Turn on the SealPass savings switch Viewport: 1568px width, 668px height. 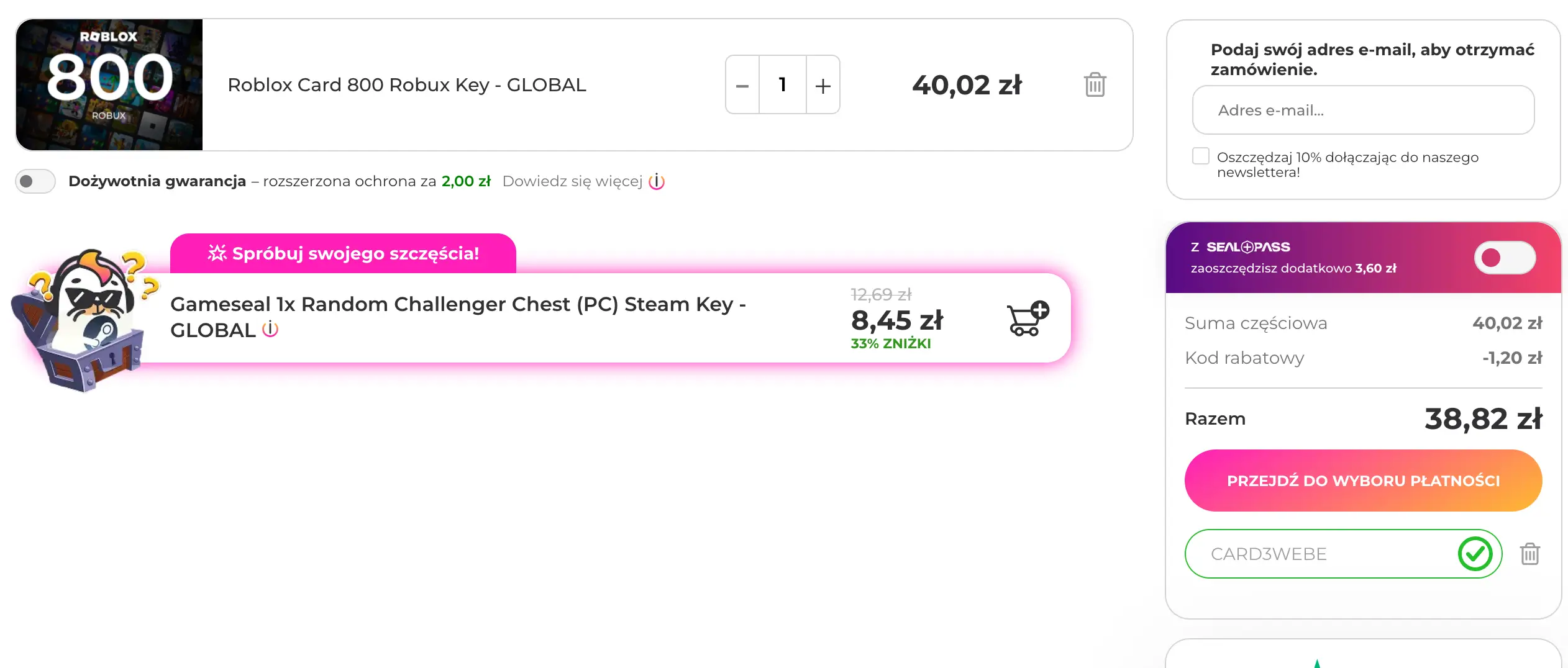(1505, 258)
